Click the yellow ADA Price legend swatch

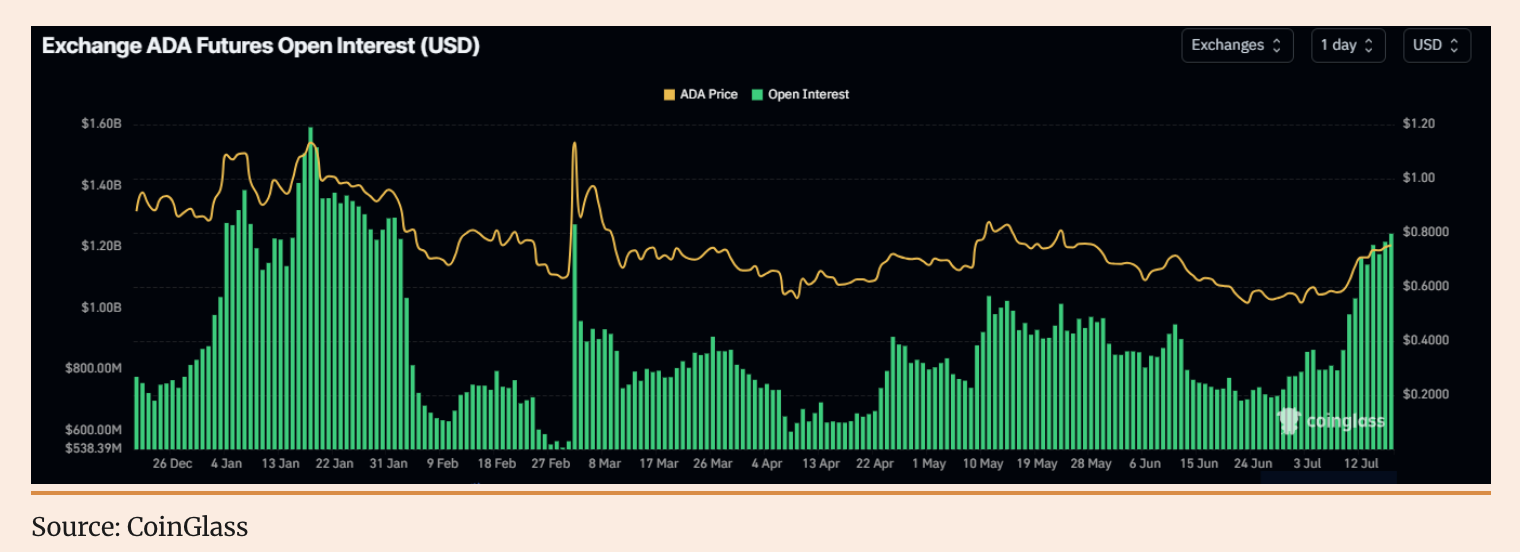pos(669,94)
